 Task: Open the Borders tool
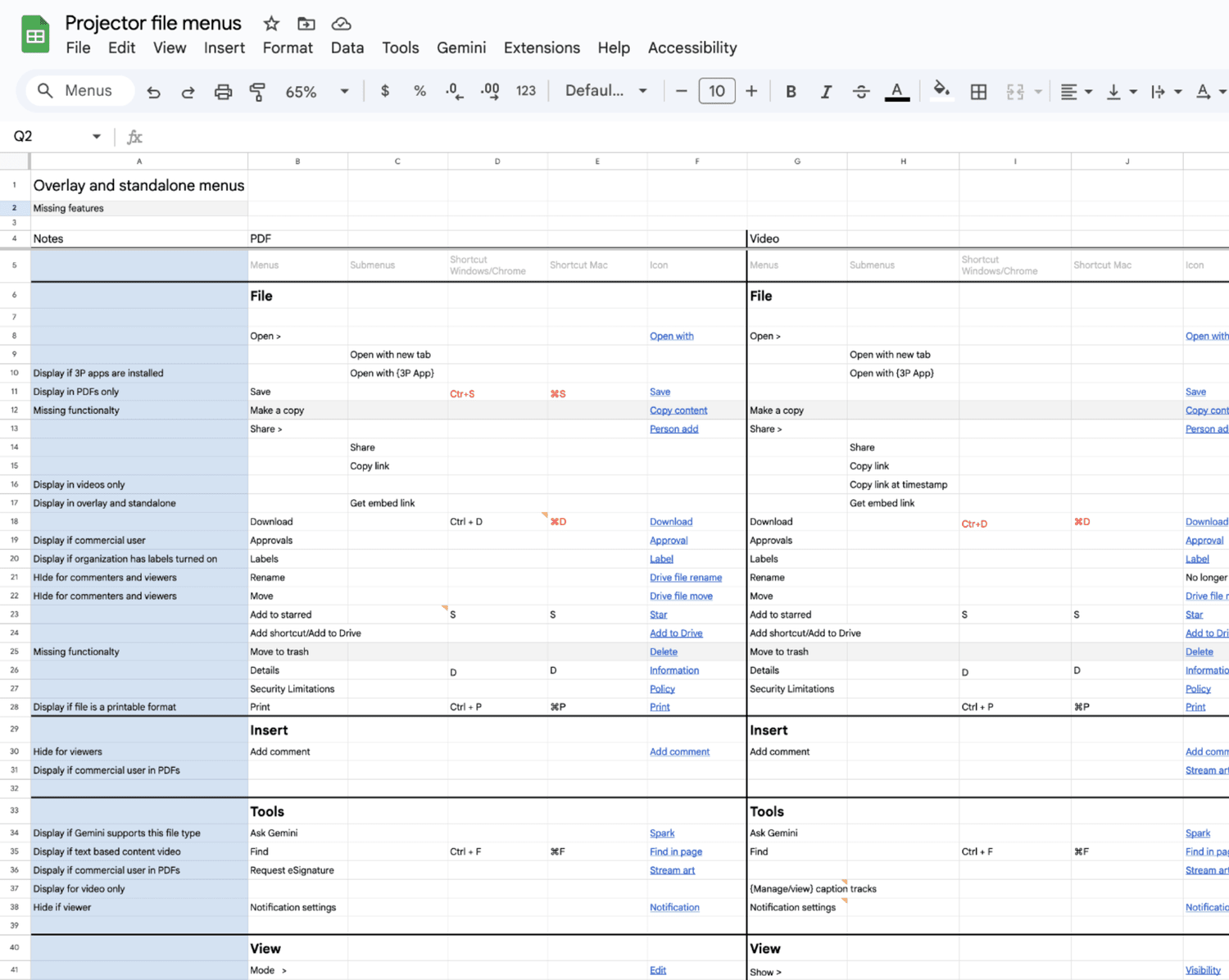point(978,91)
